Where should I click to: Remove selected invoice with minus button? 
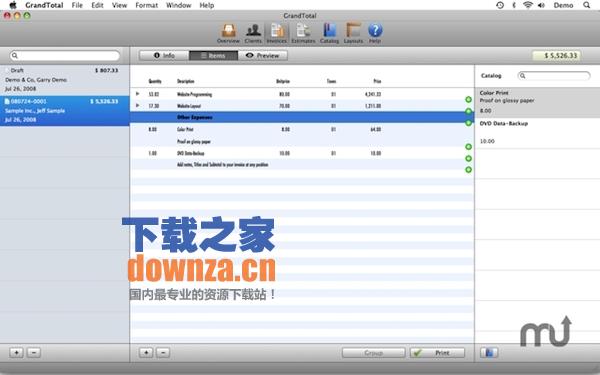pos(34,352)
